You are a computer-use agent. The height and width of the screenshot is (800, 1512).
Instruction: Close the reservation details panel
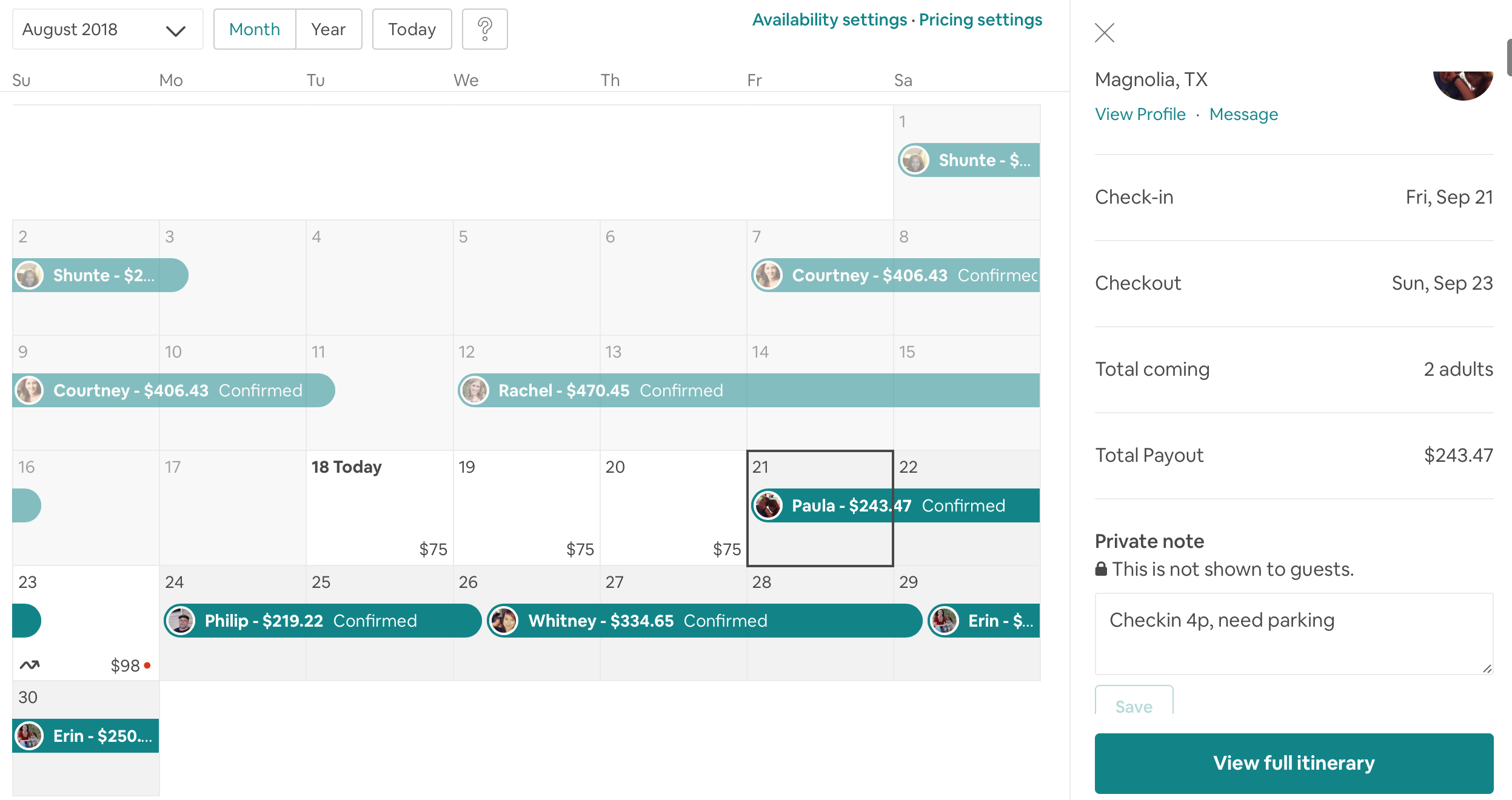[1105, 33]
